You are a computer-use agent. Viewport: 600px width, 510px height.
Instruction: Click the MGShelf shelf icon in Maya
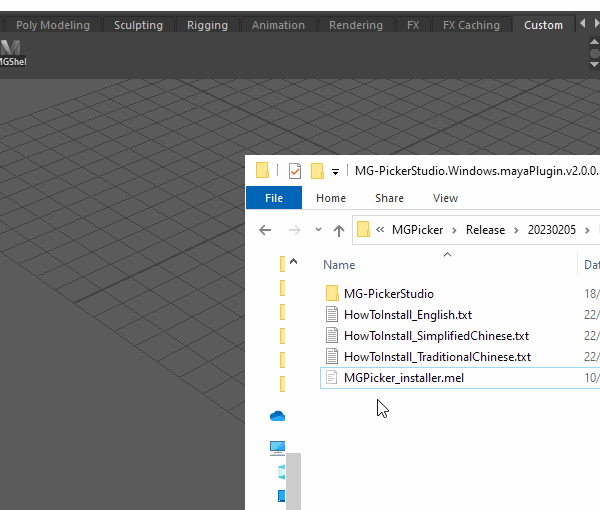click(x=11, y=54)
